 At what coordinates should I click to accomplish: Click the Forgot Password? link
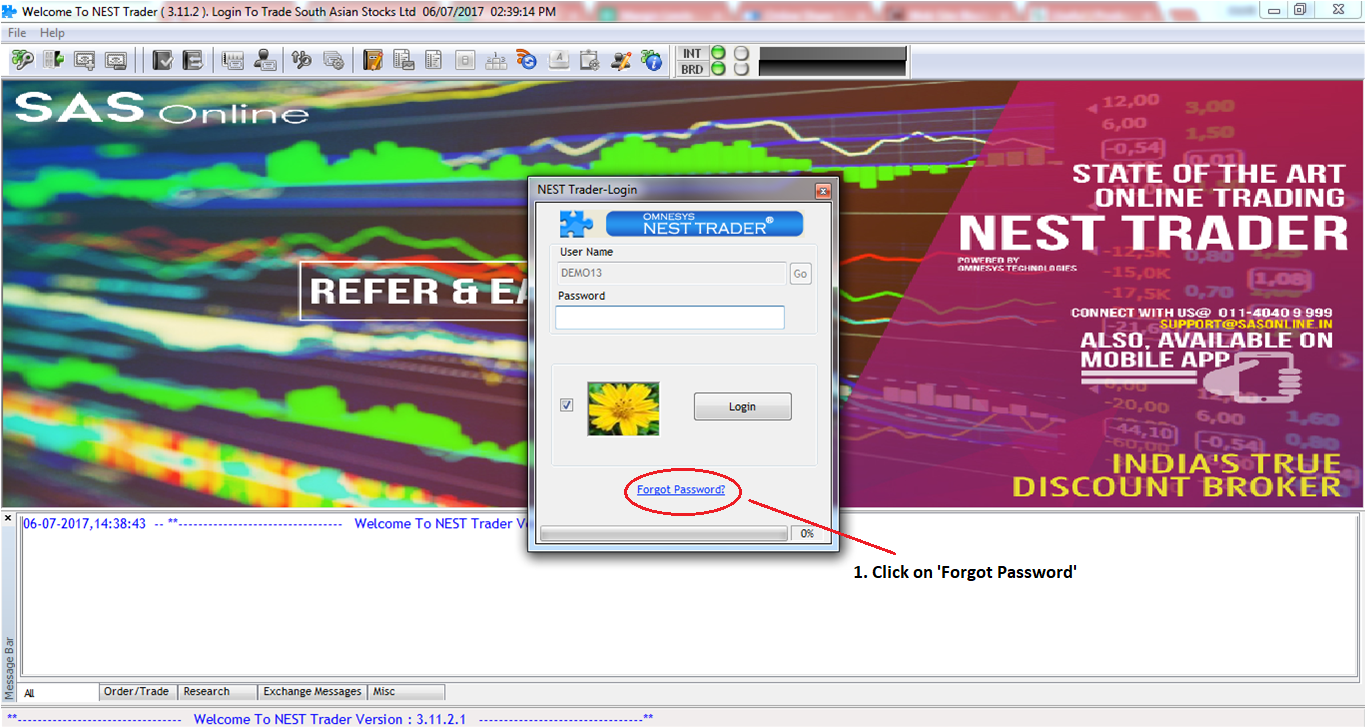tap(681, 490)
